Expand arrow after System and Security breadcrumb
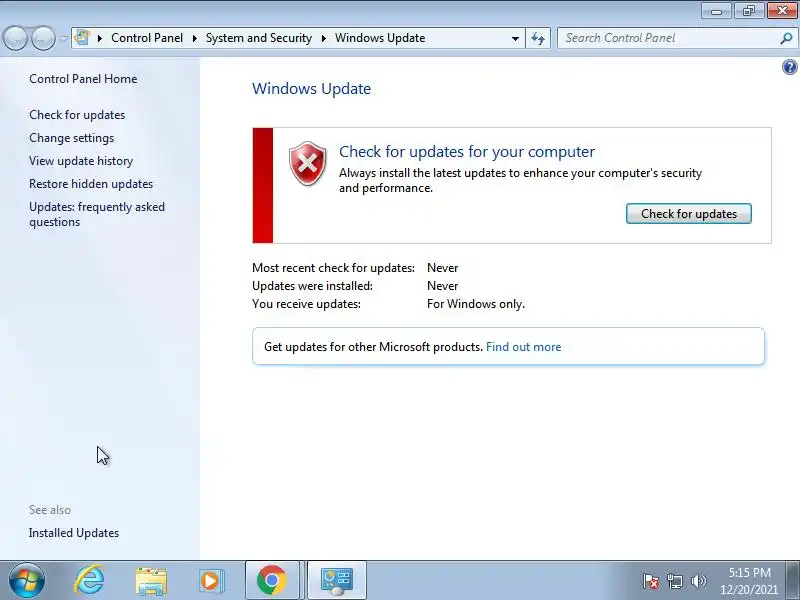The image size is (800, 600). point(323,38)
